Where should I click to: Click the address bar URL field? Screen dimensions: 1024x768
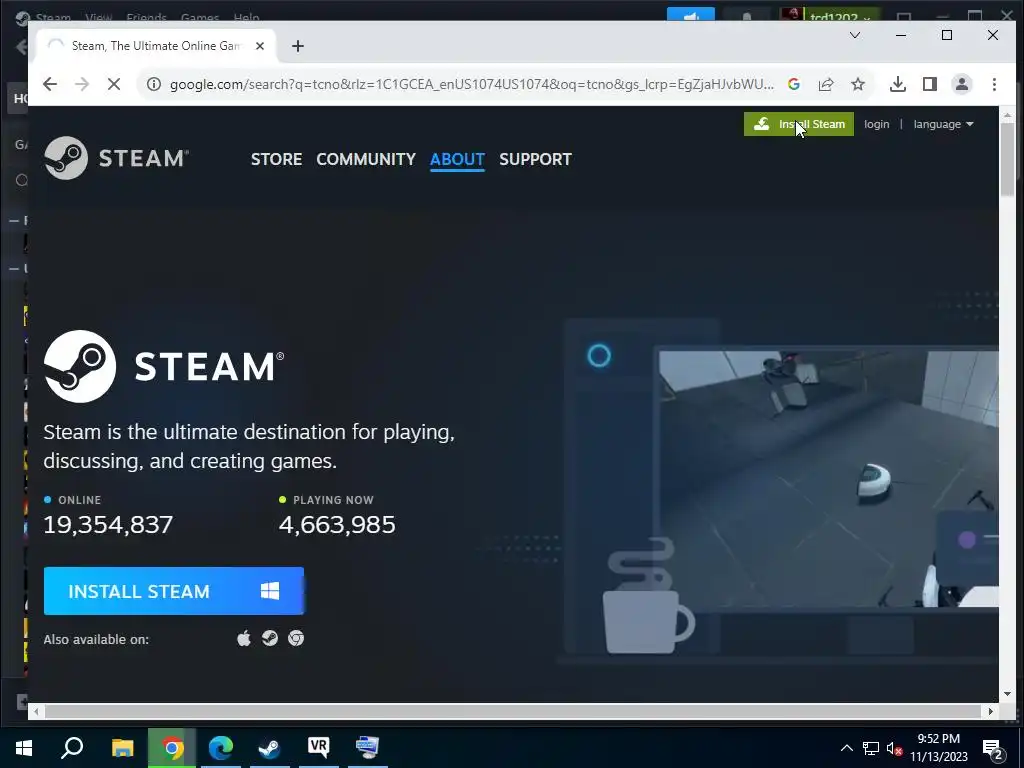[472, 84]
